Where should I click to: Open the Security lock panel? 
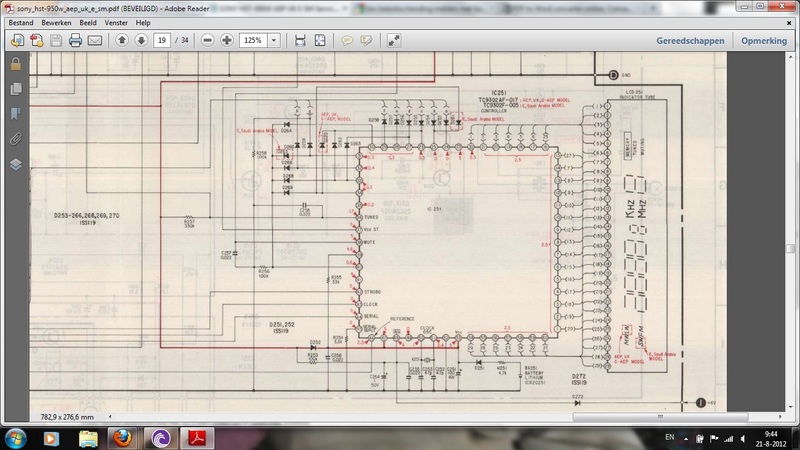pos(15,64)
